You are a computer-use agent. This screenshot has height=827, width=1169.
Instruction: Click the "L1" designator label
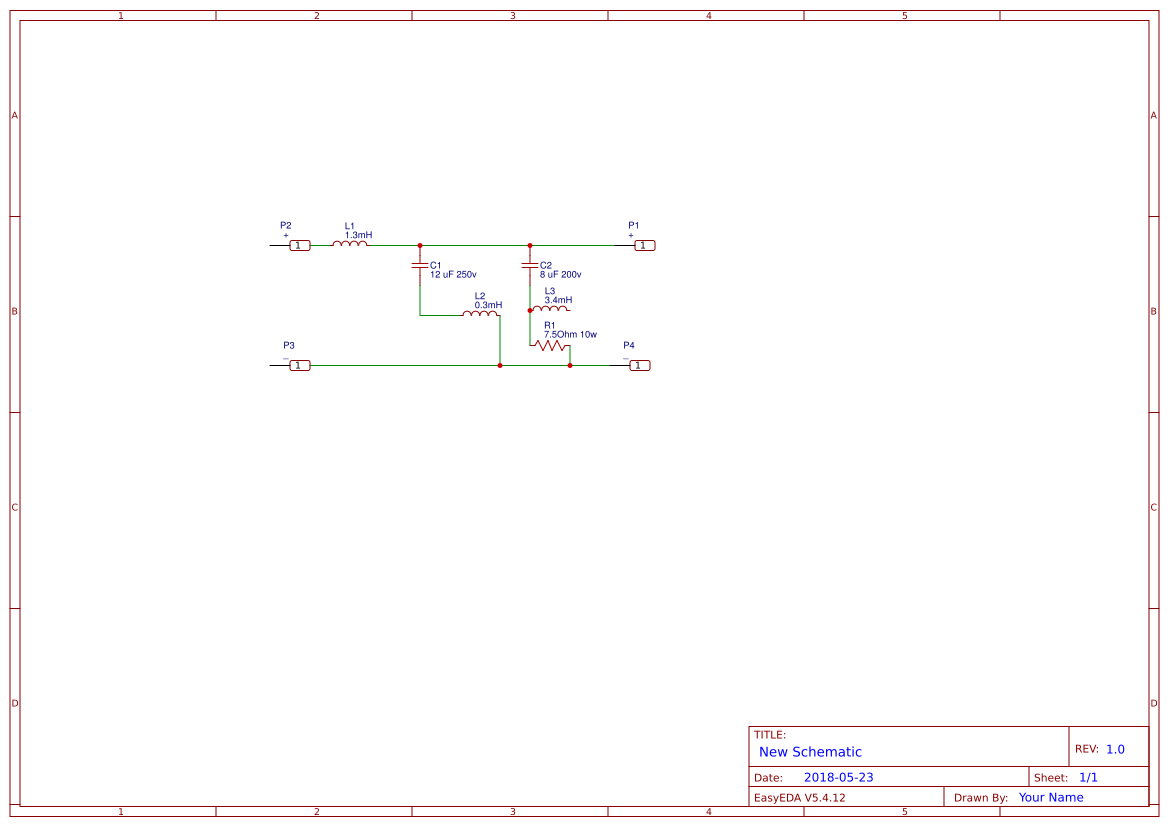point(350,226)
